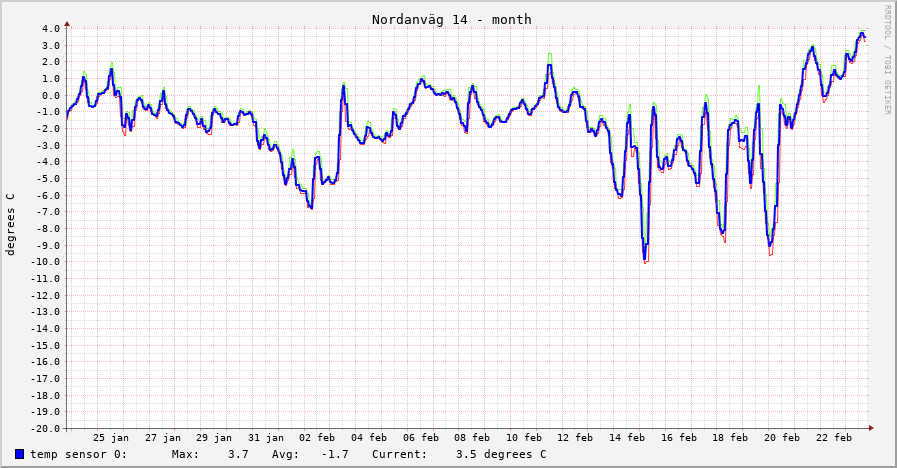897x468 pixels.
Task: Select the 25 jan date label
Action: pyautogui.click(x=111, y=438)
